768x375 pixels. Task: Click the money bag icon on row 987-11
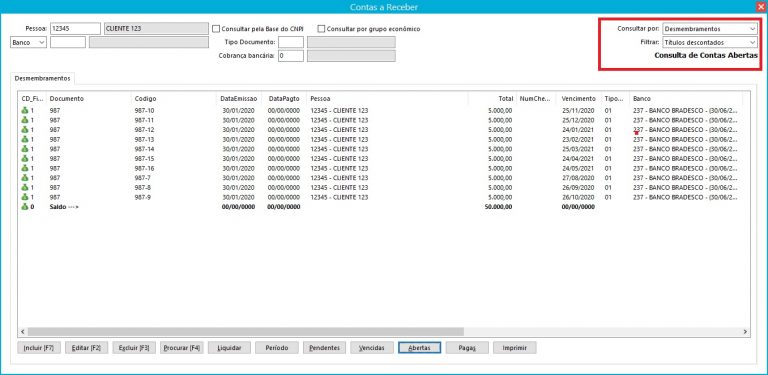25,120
